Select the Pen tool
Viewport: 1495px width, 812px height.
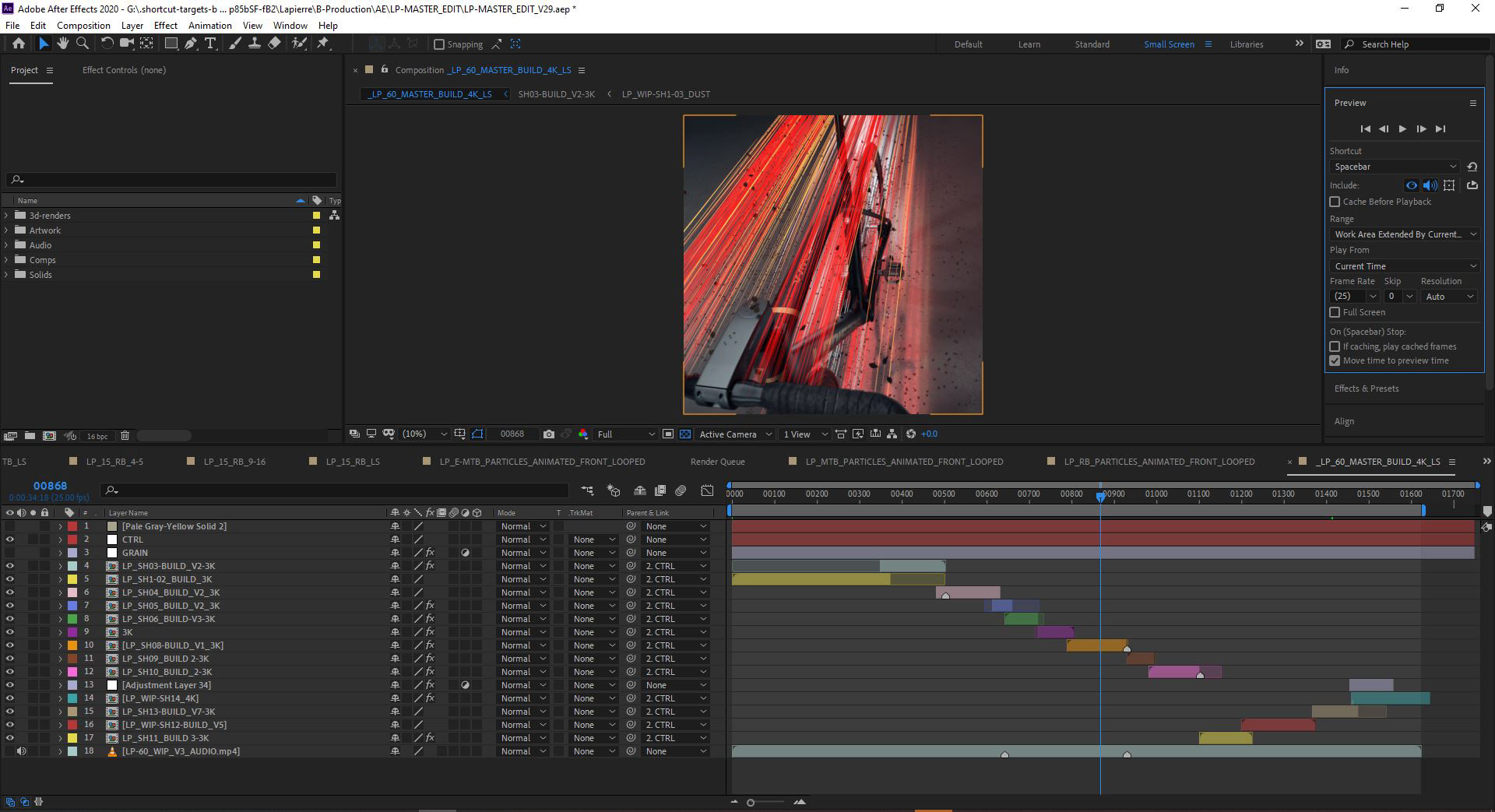pyautogui.click(x=191, y=44)
